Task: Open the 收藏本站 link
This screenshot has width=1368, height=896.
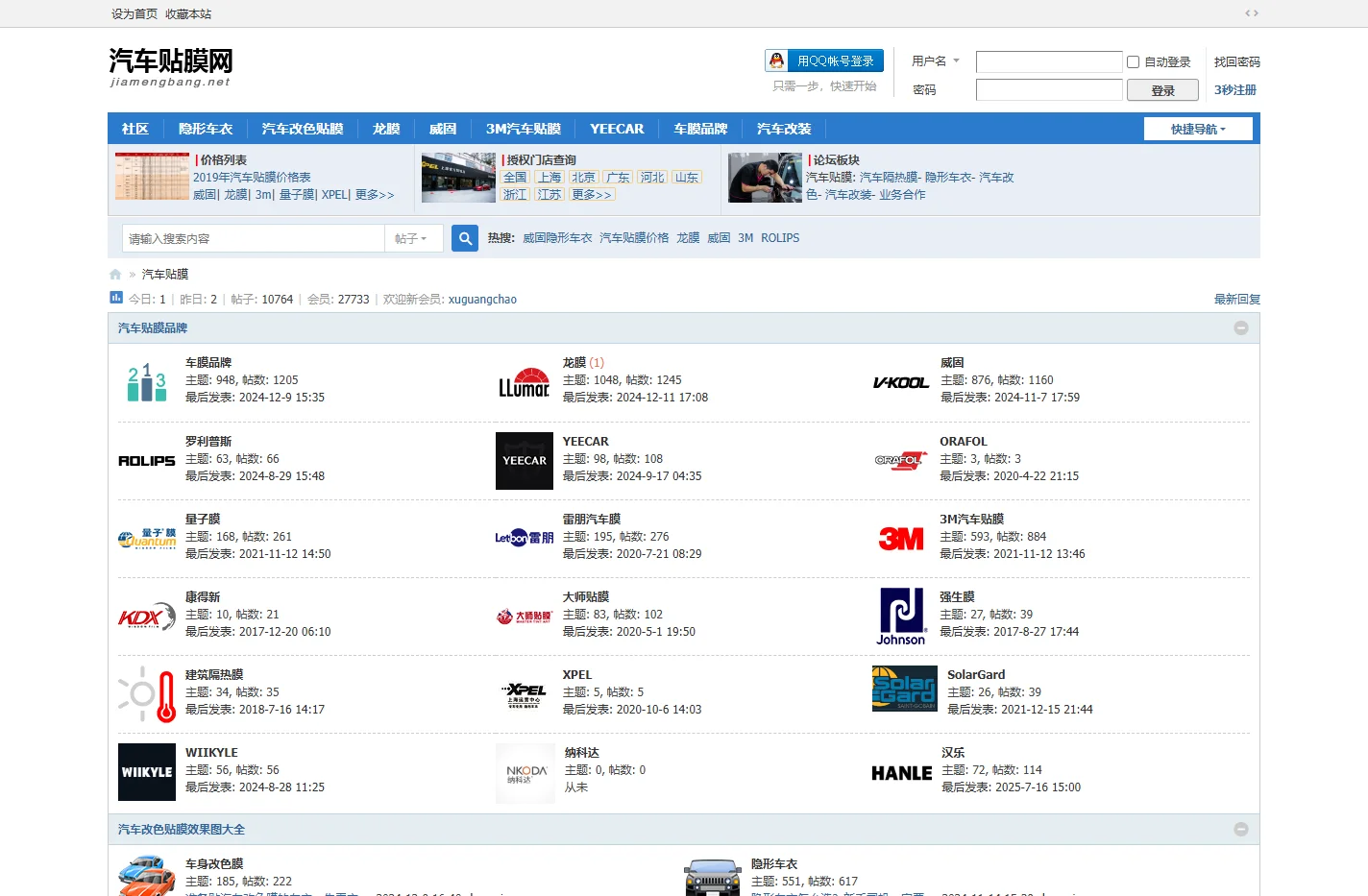Action: pyautogui.click(x=188, y=13)
